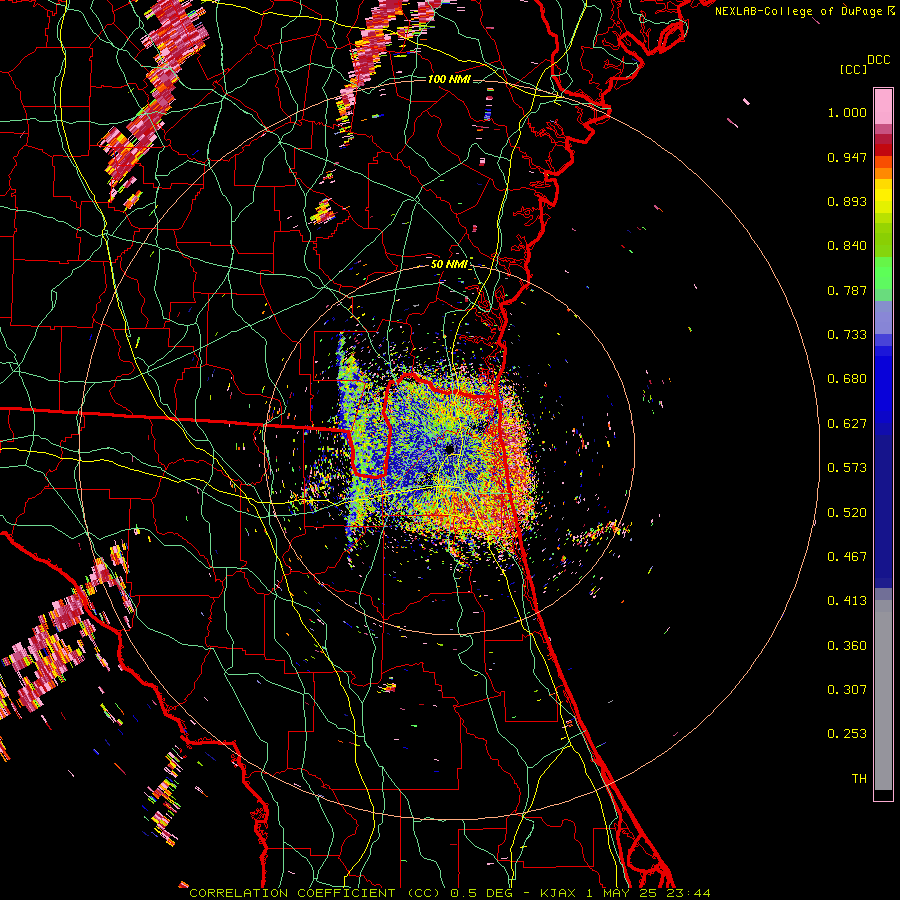Click the 0.787 legend value
The height and width of the screenshot is (900, 900).
(x=847, y=290)
